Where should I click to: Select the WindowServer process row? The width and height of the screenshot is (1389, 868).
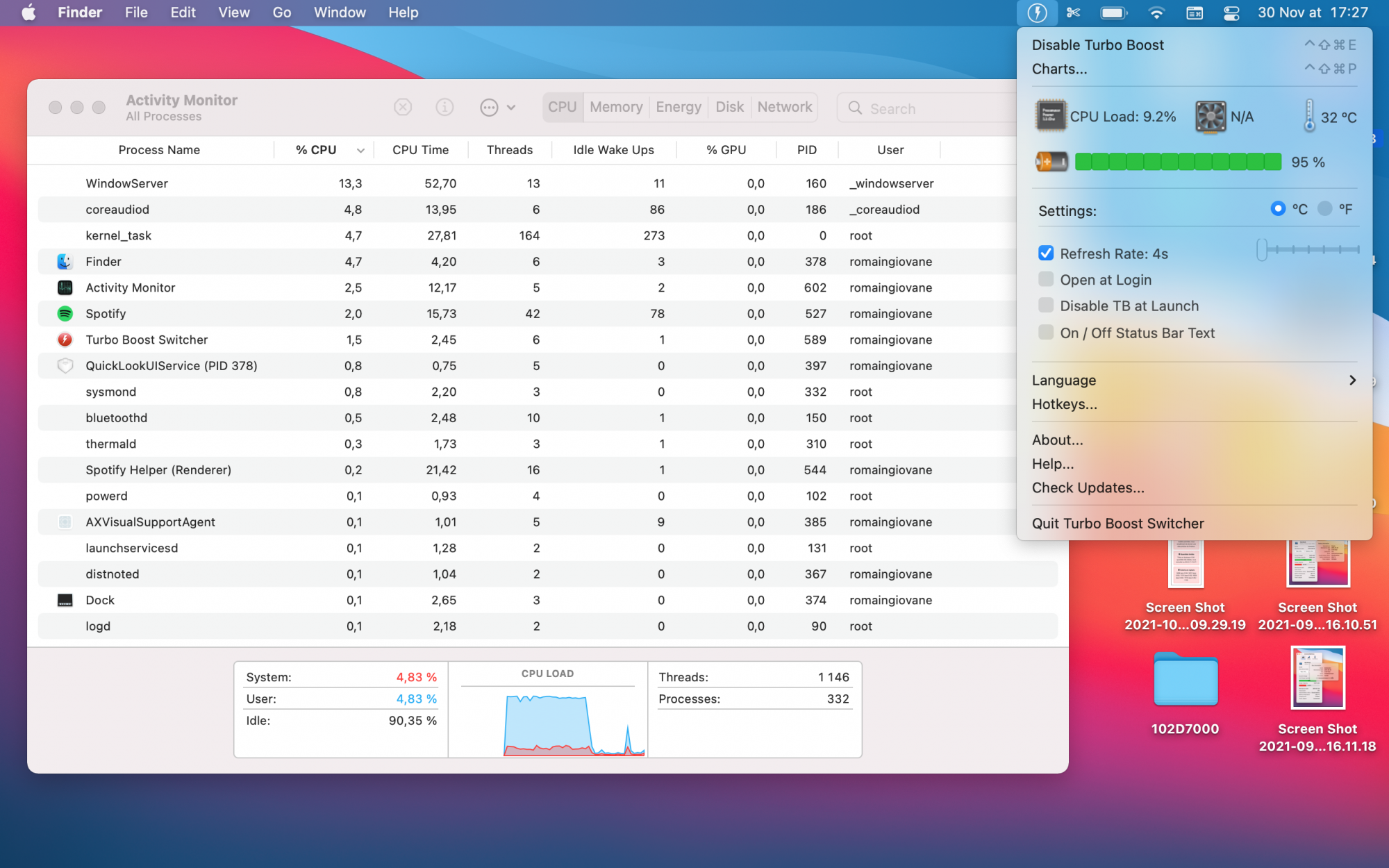click(x=547, y=183)
